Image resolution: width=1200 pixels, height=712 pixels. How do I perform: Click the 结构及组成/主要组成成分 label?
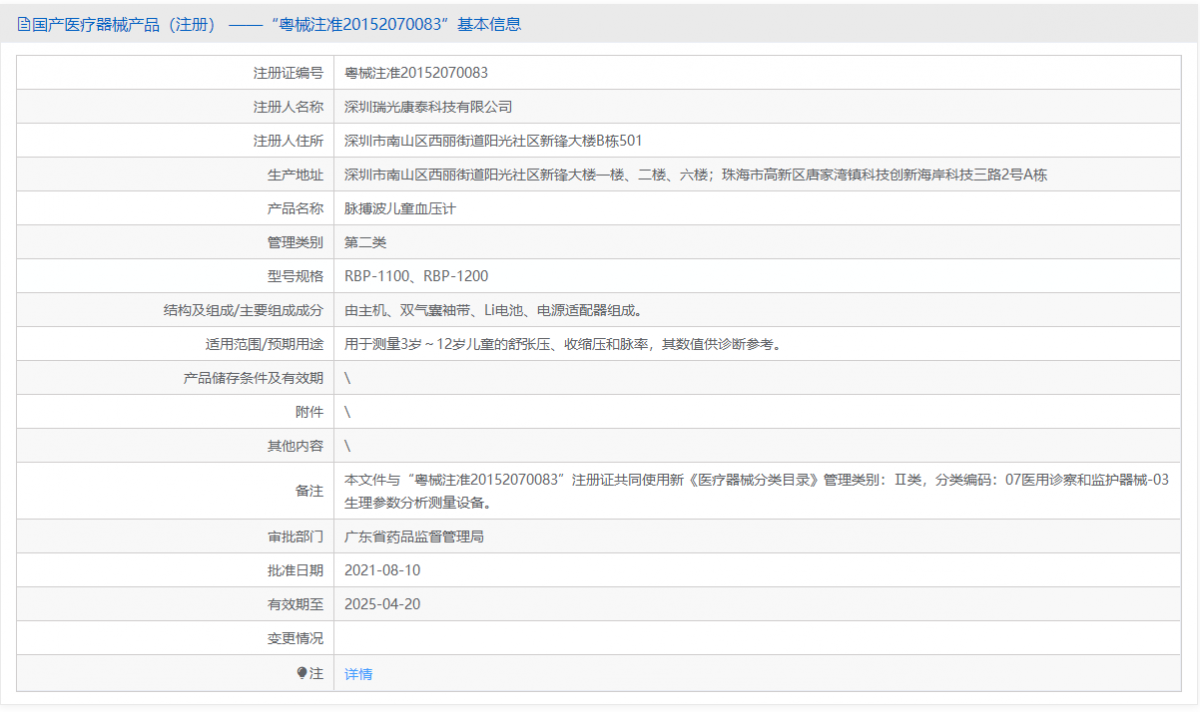pyautogui.click(x=244, y=310)
